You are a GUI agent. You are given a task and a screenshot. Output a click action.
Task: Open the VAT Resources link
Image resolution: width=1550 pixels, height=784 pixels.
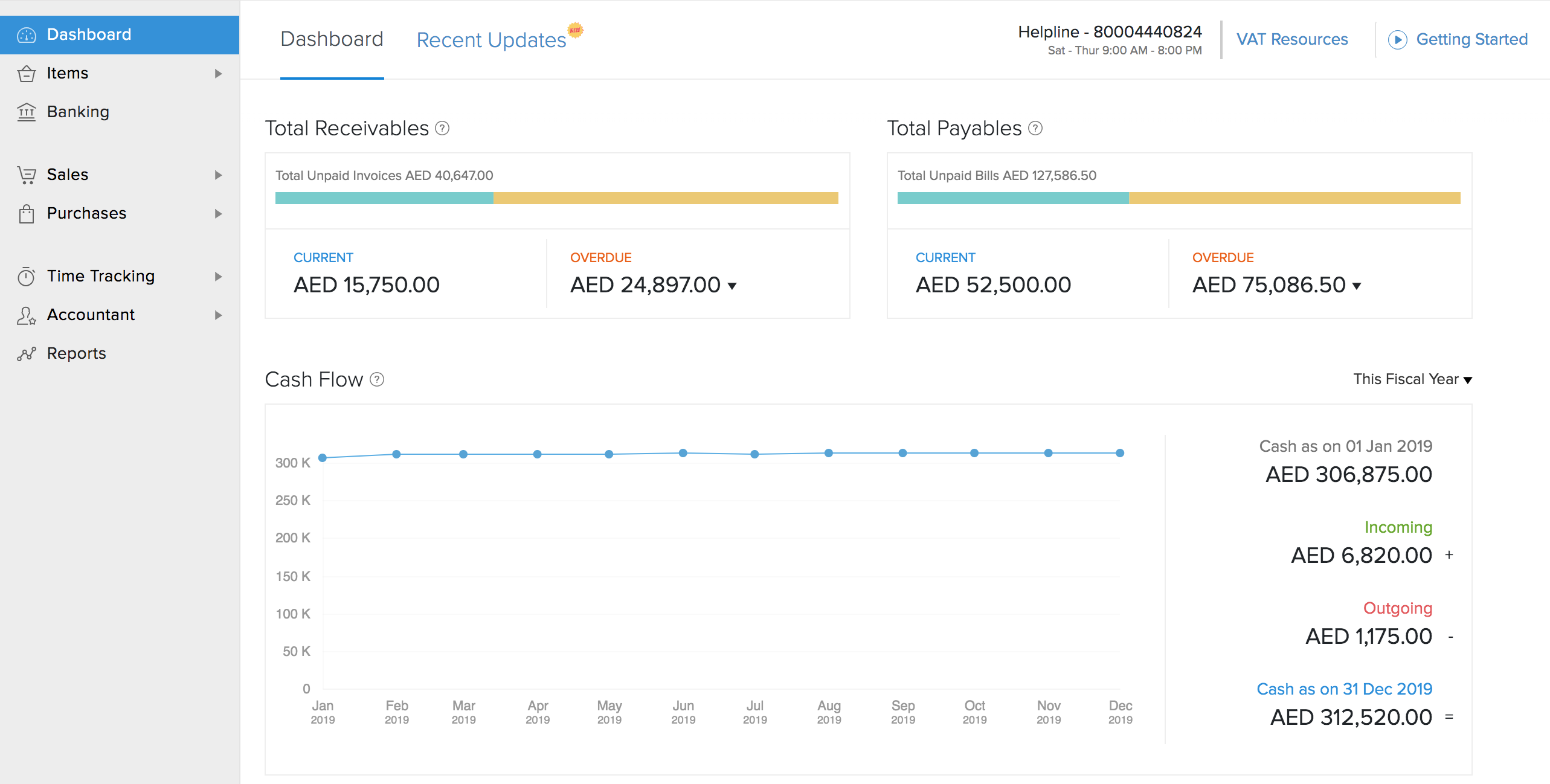[1292, 40]
